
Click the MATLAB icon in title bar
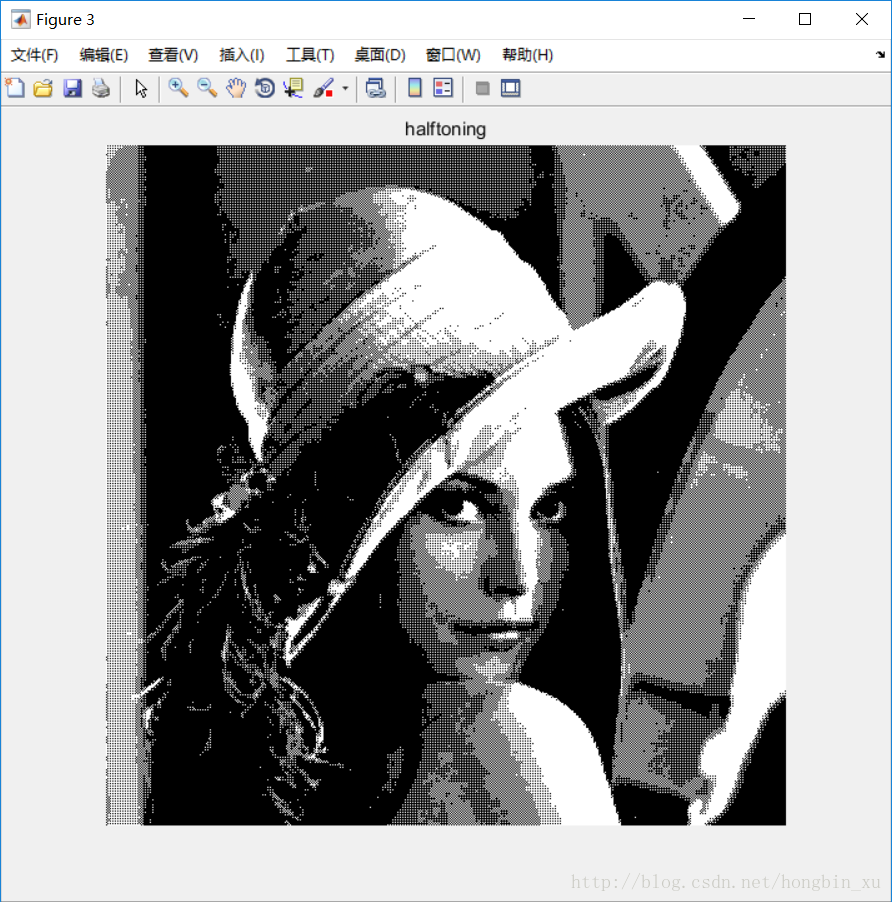click(21, 20)
